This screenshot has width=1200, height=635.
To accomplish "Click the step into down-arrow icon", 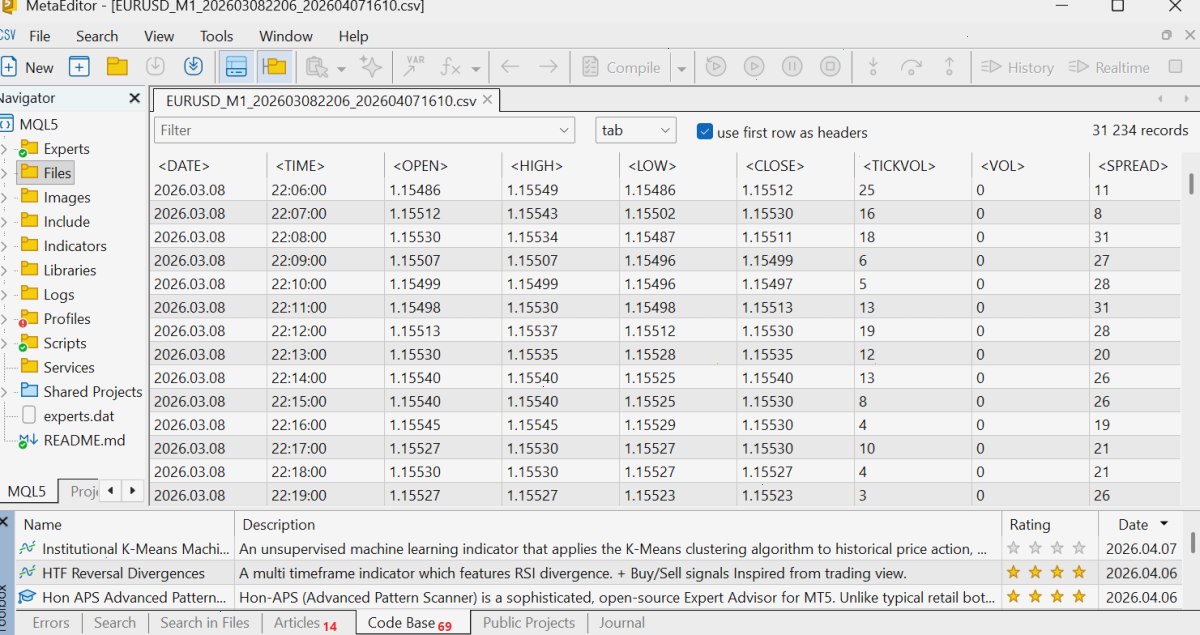I will point(873,67).
